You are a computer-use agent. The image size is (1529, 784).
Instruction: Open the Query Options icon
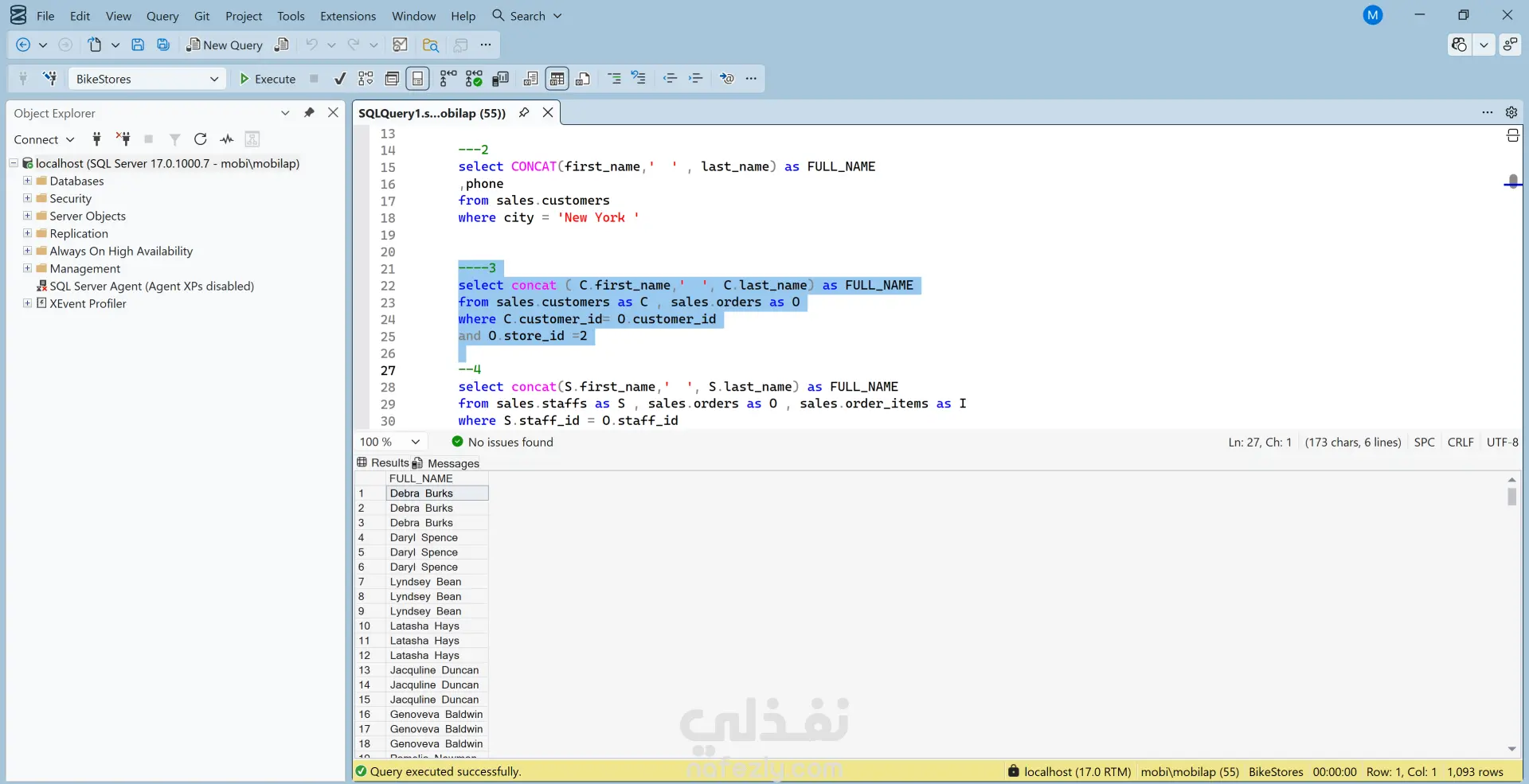click(x=392, y=78)
